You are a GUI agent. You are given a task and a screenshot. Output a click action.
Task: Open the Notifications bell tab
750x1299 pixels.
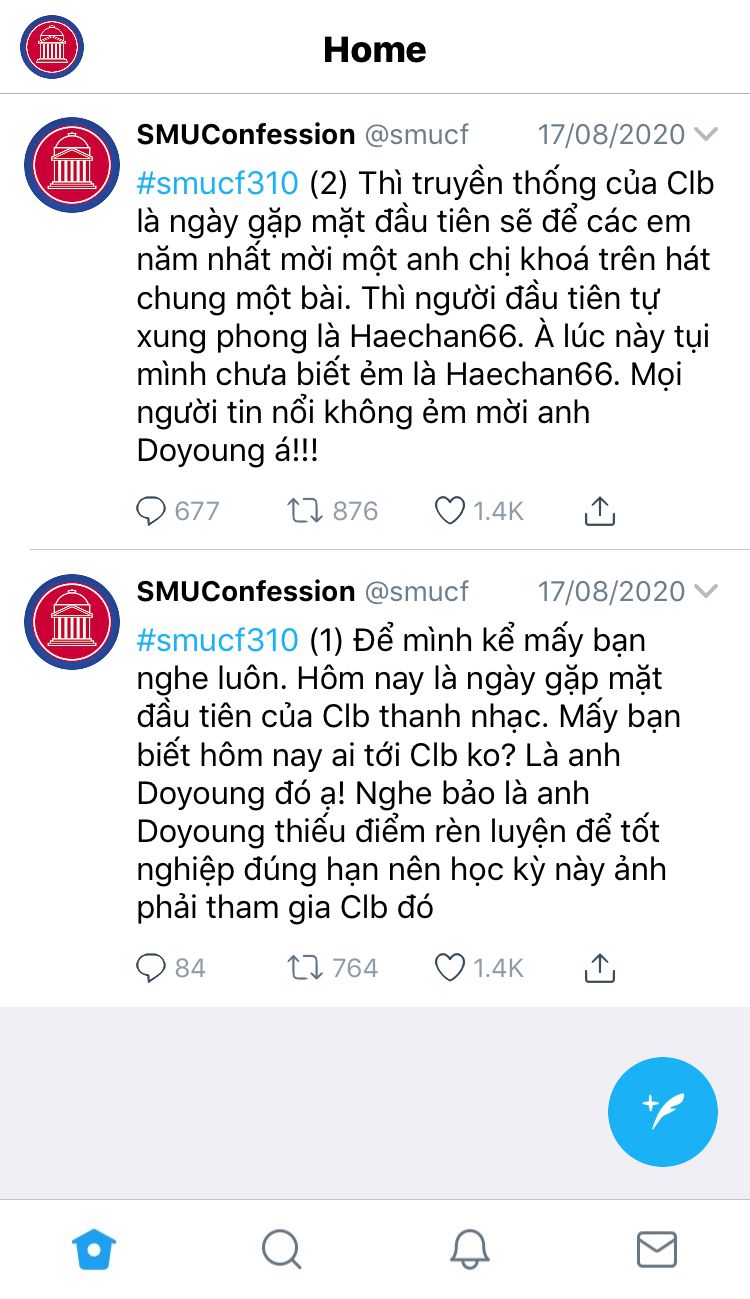[x=469, y=1249]
